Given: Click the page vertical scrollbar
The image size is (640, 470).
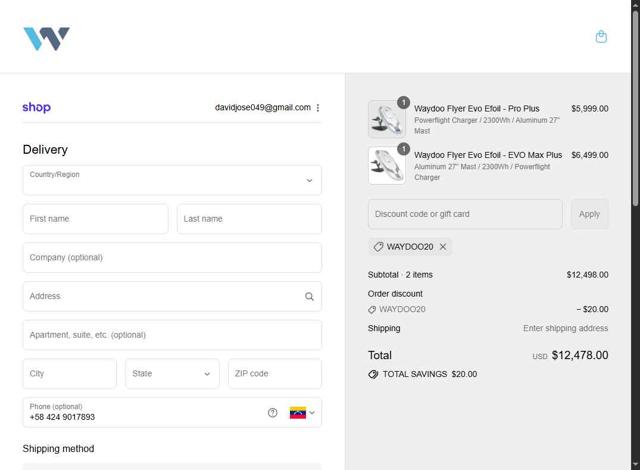Looking at the screenshot, I should click(x=635, y=200).
